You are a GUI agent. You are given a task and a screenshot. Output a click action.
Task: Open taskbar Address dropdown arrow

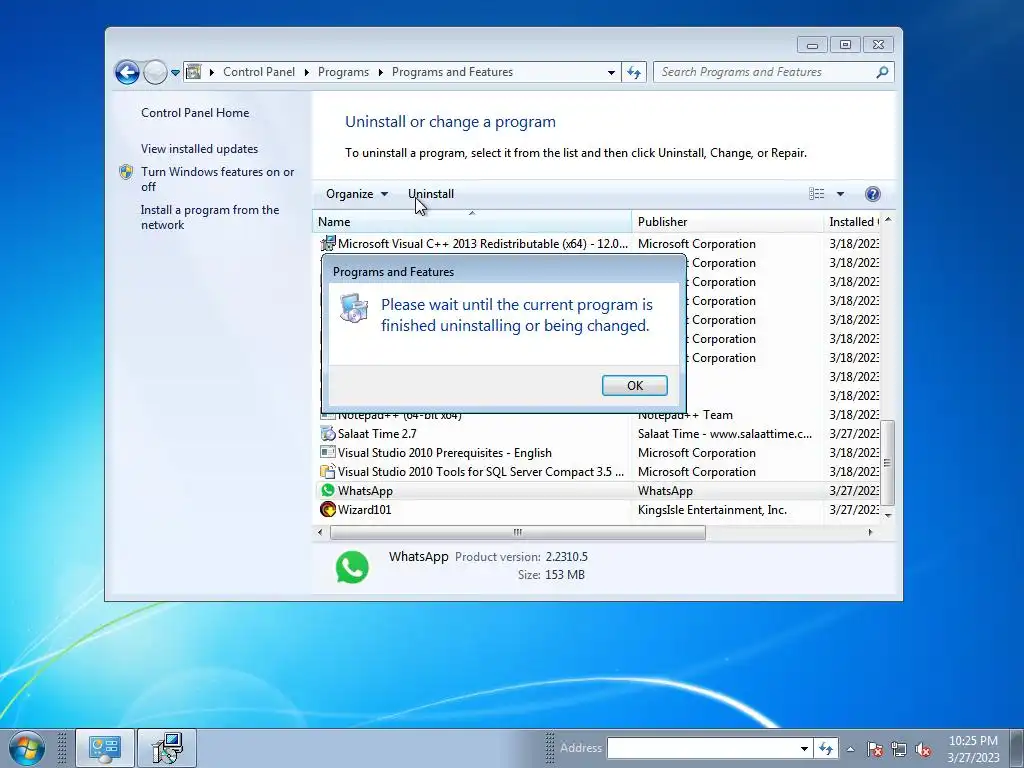point(805,749)
